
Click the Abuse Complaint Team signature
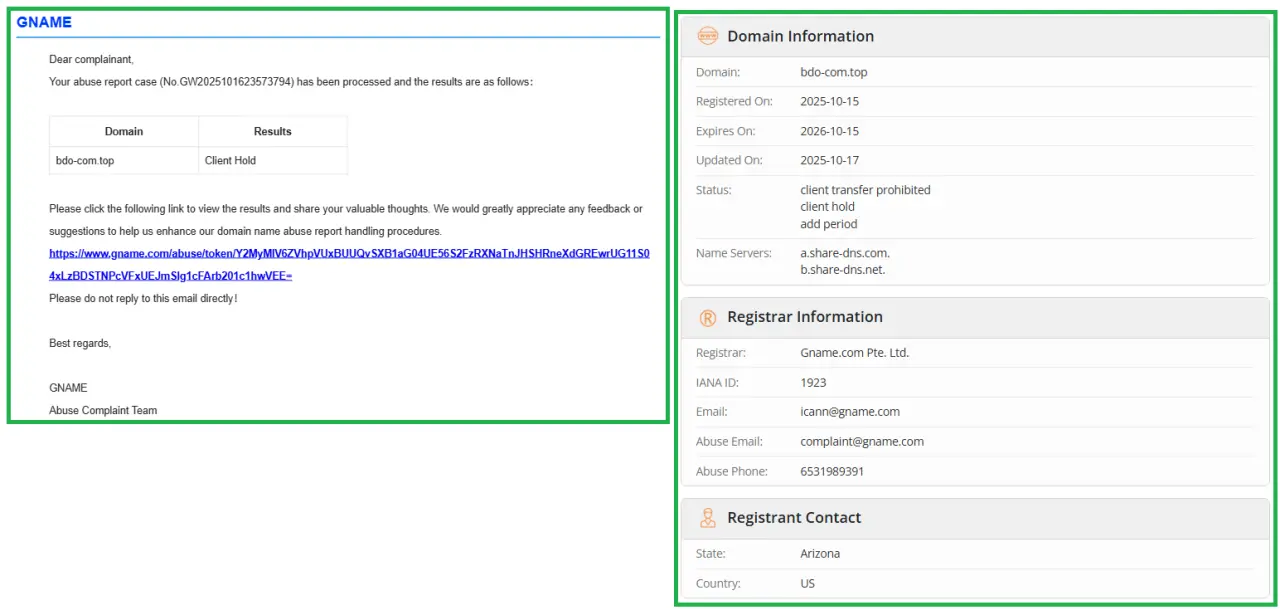point(103,410)
